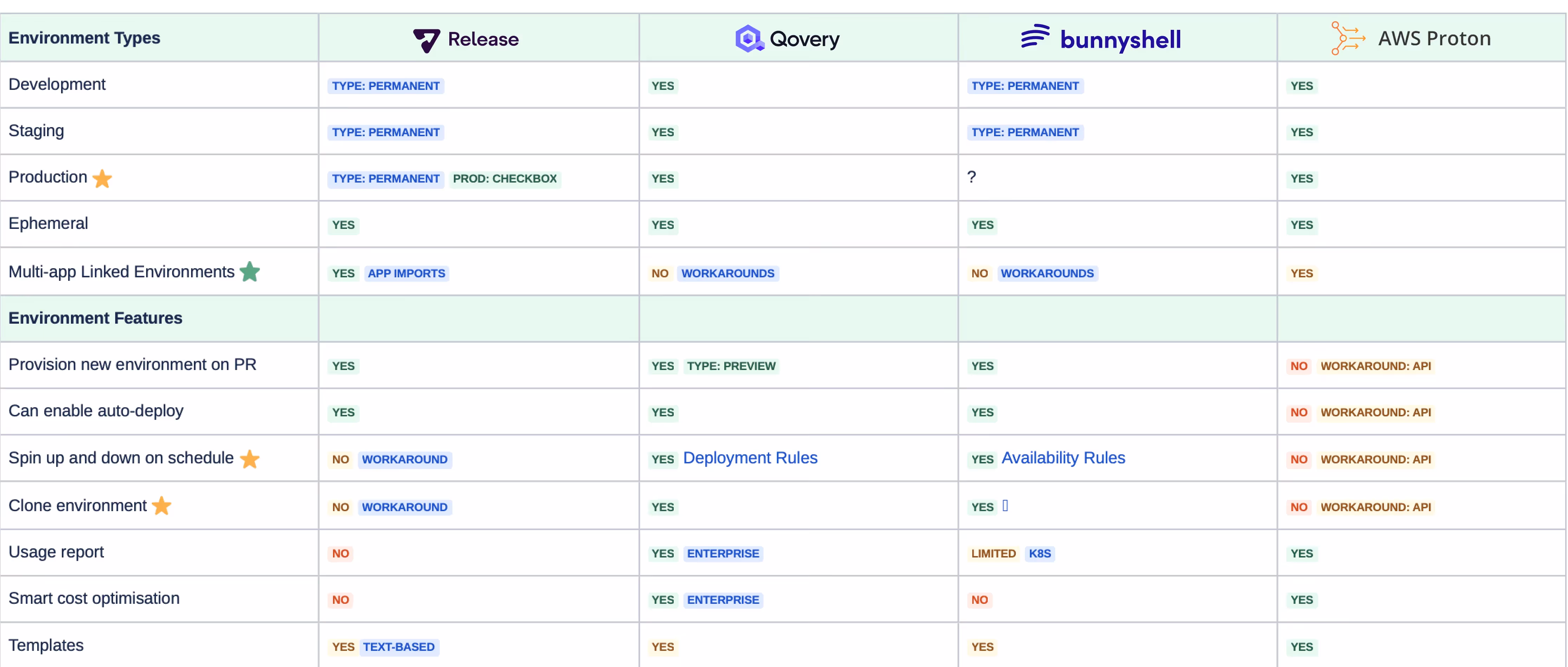Click YES tag in Qovery Templates cell

click(x=662, y=647)
